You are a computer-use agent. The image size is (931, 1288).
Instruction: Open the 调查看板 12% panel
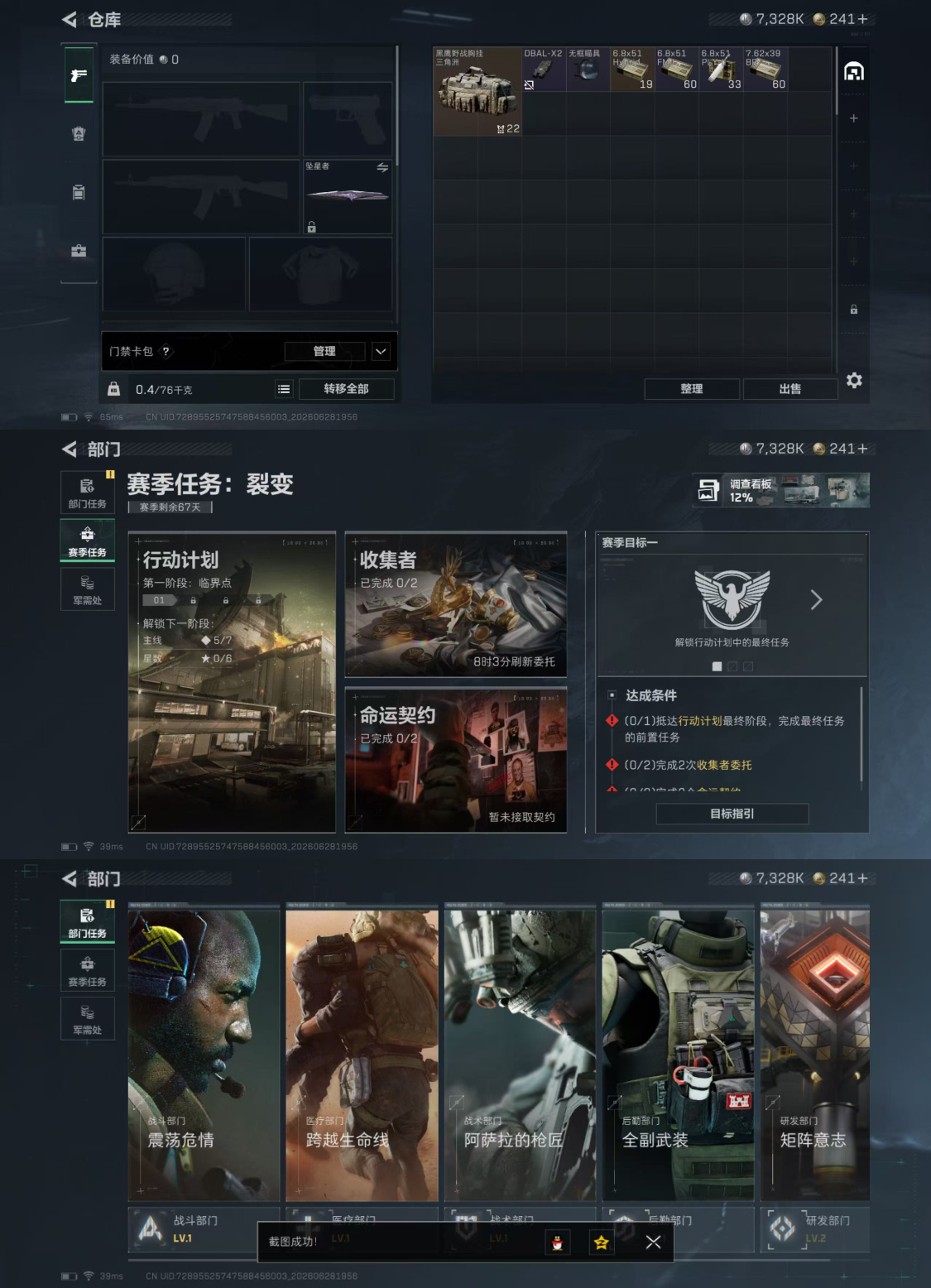(x=780, y=490)
